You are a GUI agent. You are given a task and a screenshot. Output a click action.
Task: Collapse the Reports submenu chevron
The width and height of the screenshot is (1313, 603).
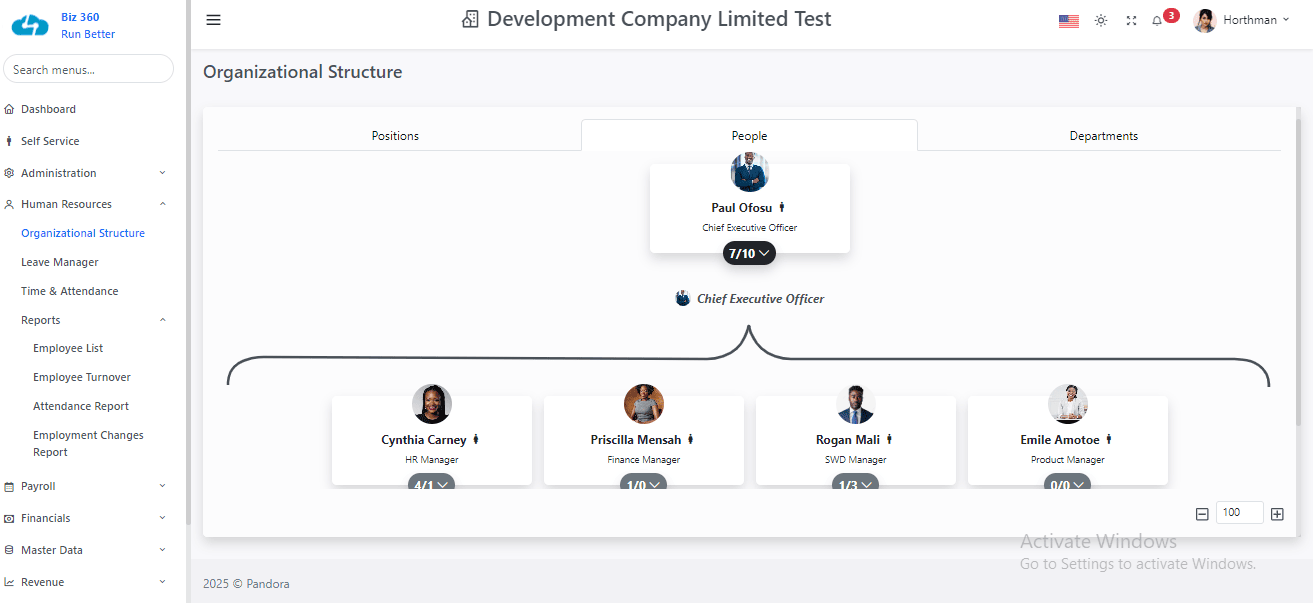[163, 320]
